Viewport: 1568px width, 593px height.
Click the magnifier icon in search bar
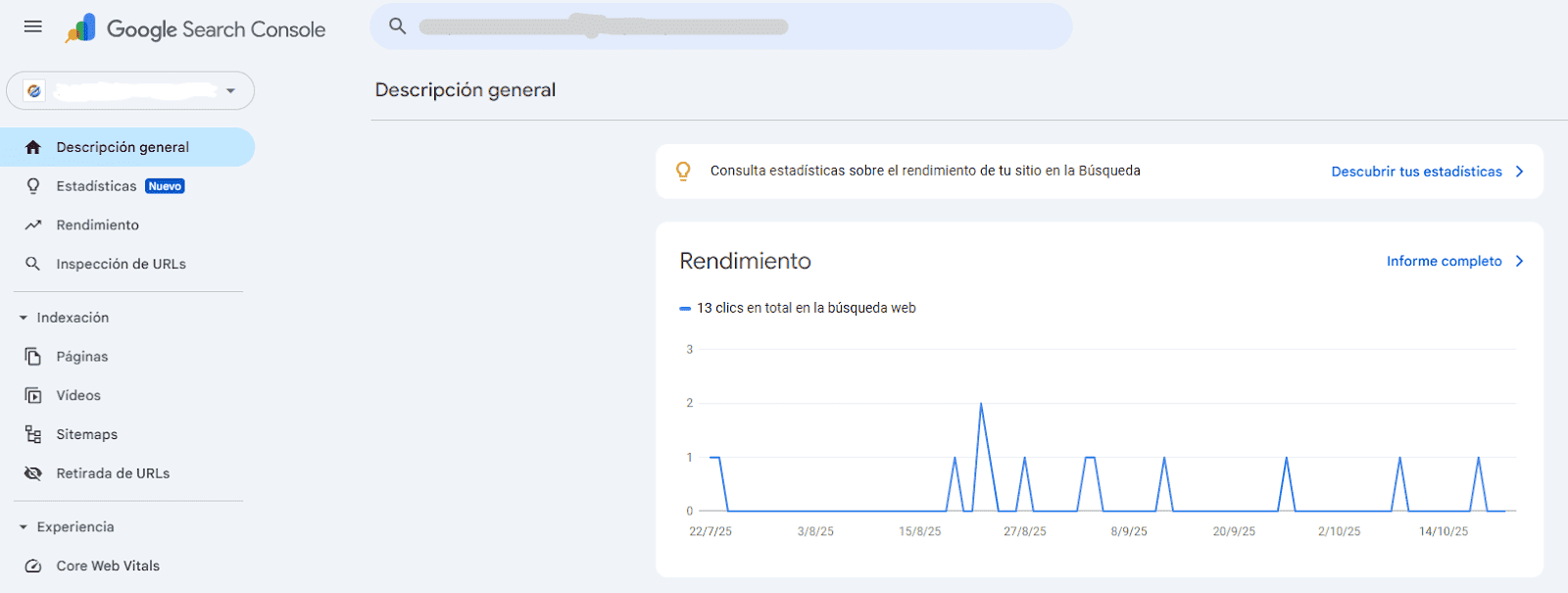point(397,26)
